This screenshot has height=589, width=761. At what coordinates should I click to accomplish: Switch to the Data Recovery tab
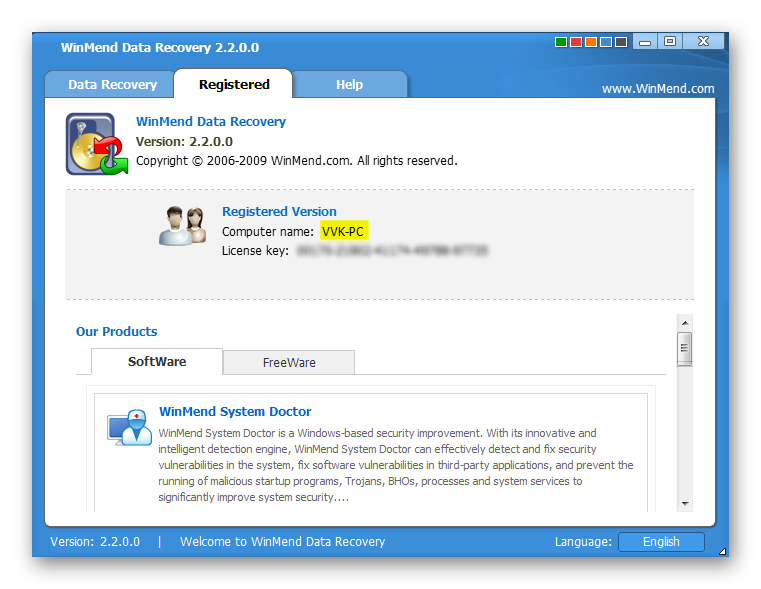pyautogui.click(x=112, y=84)
